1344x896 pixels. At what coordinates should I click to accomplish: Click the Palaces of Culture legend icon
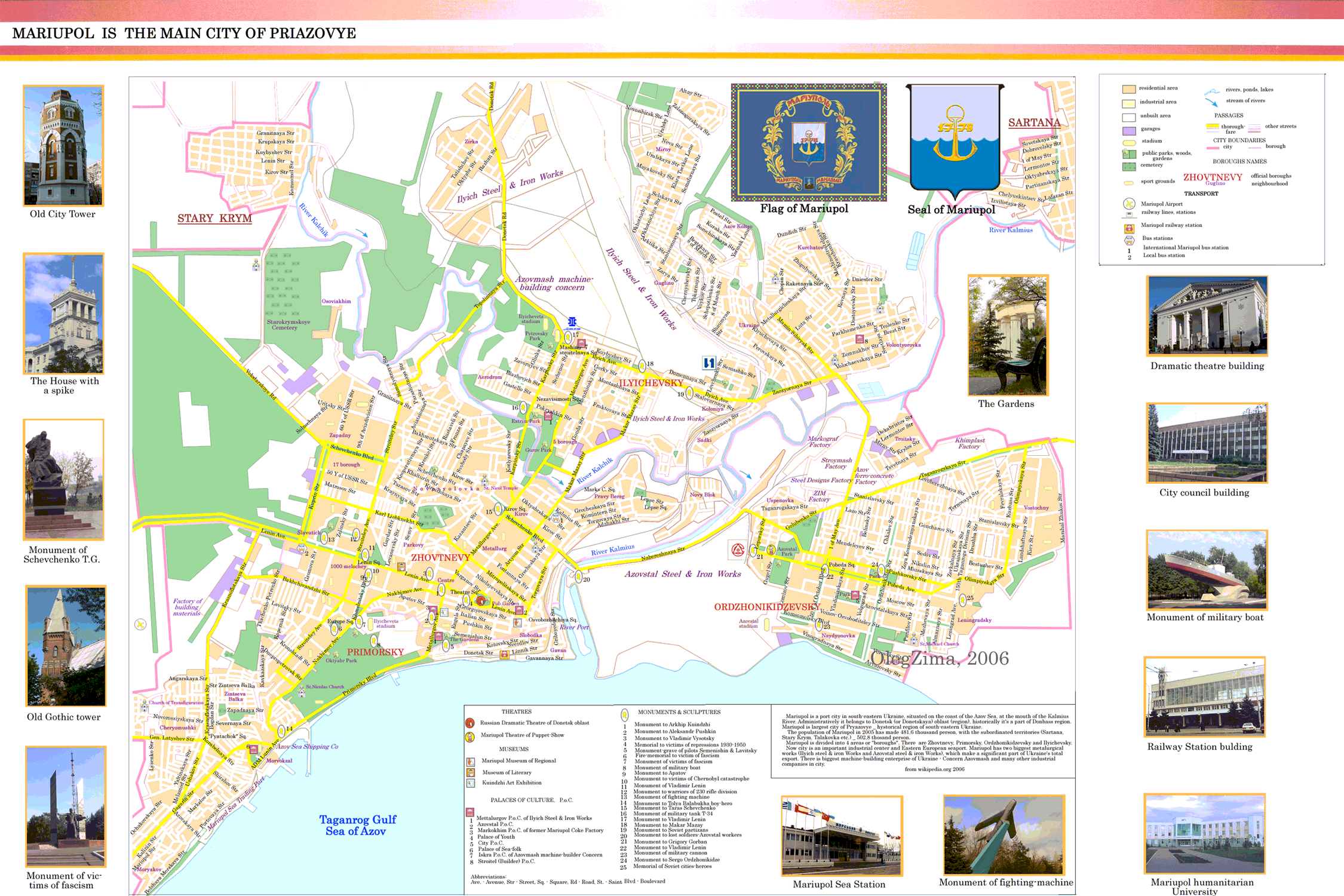pos(470,812)
